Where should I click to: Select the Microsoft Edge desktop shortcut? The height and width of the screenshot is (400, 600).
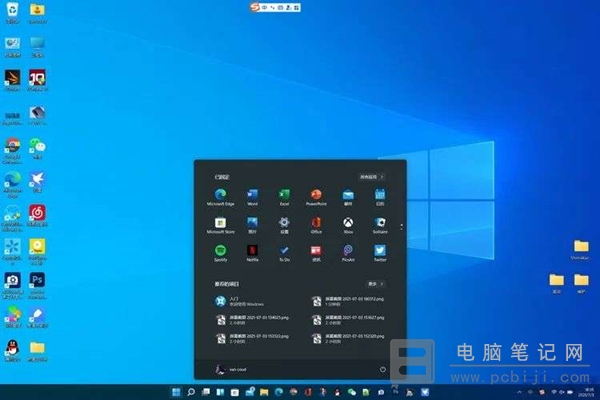tap(12, 184)
